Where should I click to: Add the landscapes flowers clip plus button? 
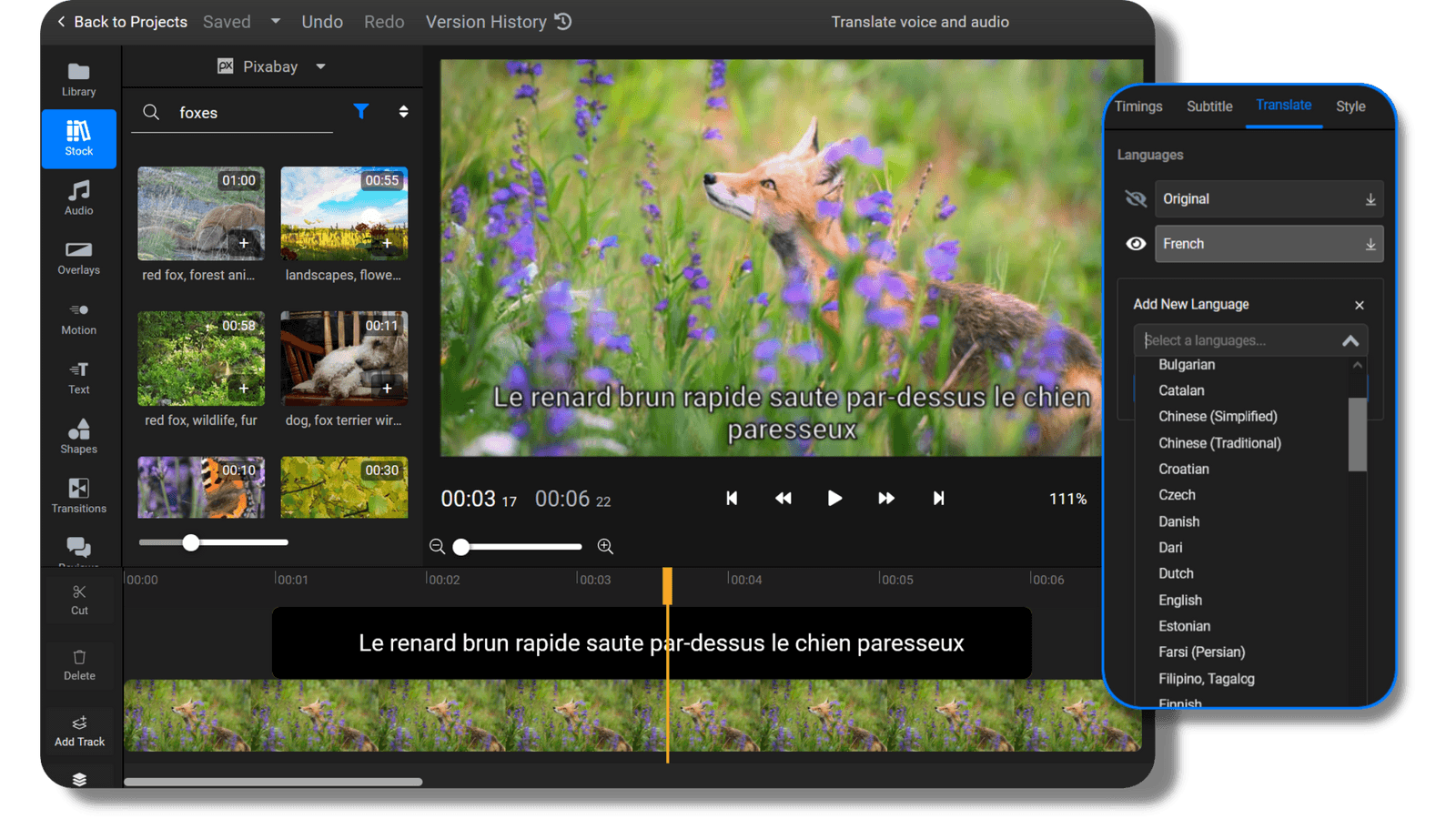click(387, 243)
